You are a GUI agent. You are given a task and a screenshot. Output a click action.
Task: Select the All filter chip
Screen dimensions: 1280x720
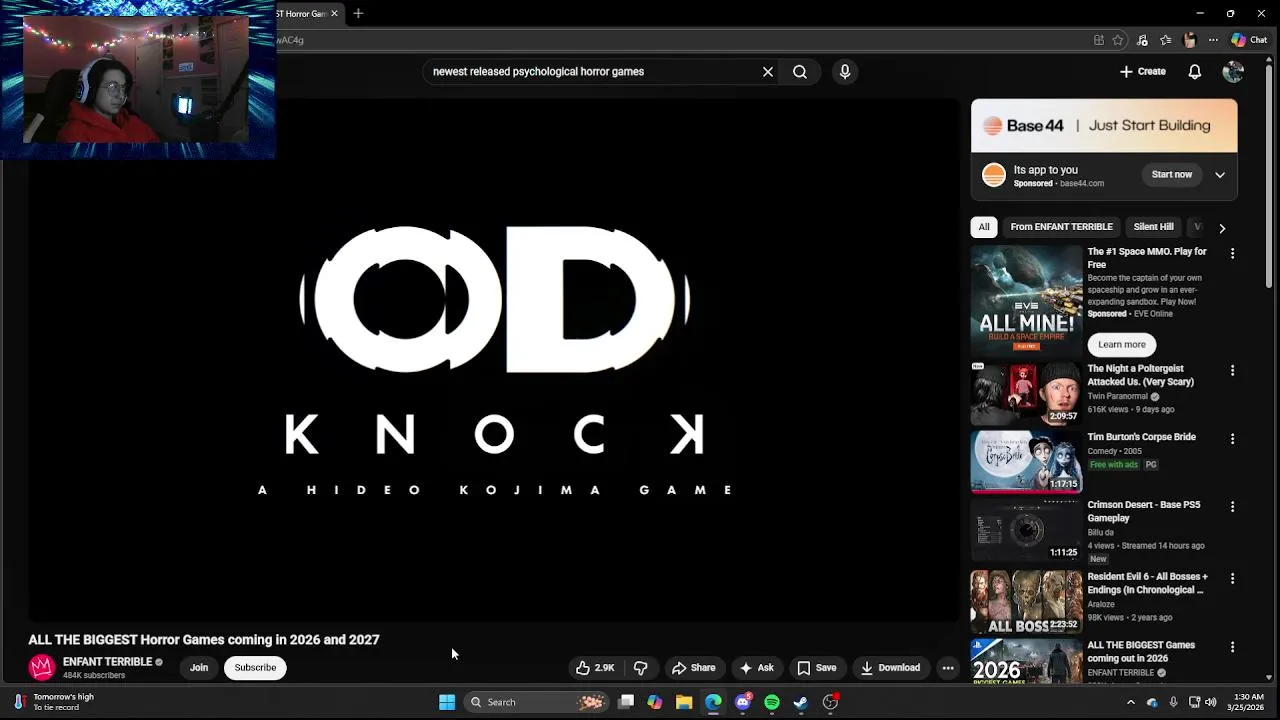(x=984, y=227)
